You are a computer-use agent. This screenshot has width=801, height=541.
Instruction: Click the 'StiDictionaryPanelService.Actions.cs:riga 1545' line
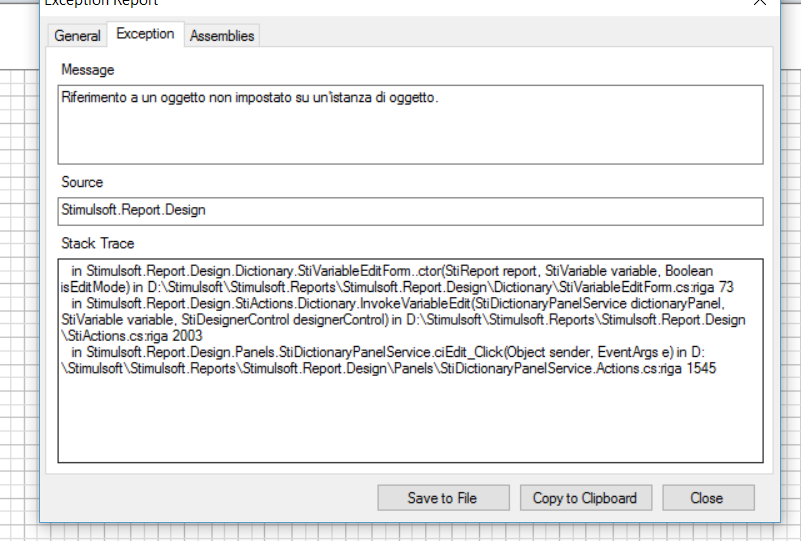[388, 368]
